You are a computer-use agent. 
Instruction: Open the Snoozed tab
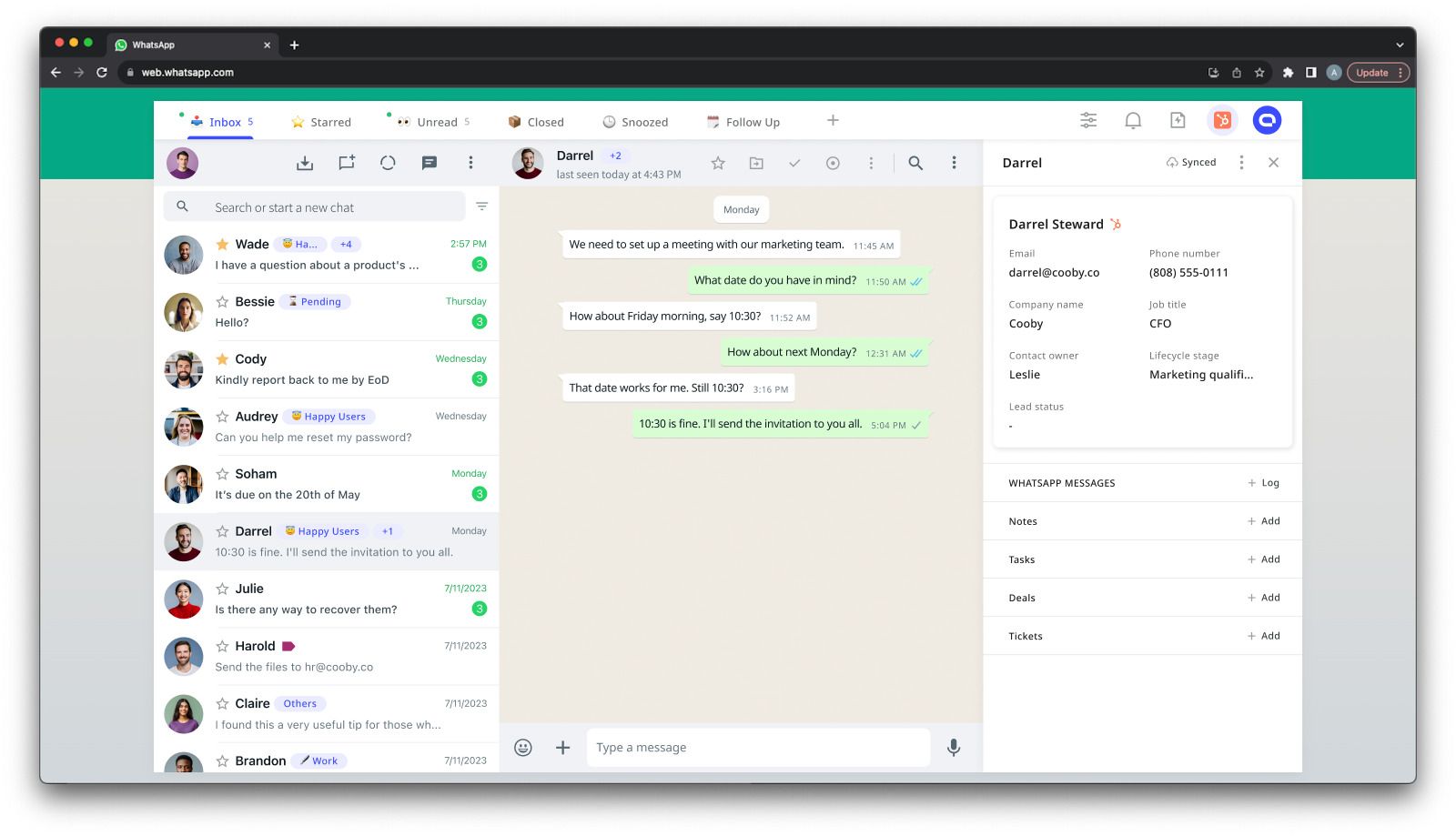[x=635, y=122]
